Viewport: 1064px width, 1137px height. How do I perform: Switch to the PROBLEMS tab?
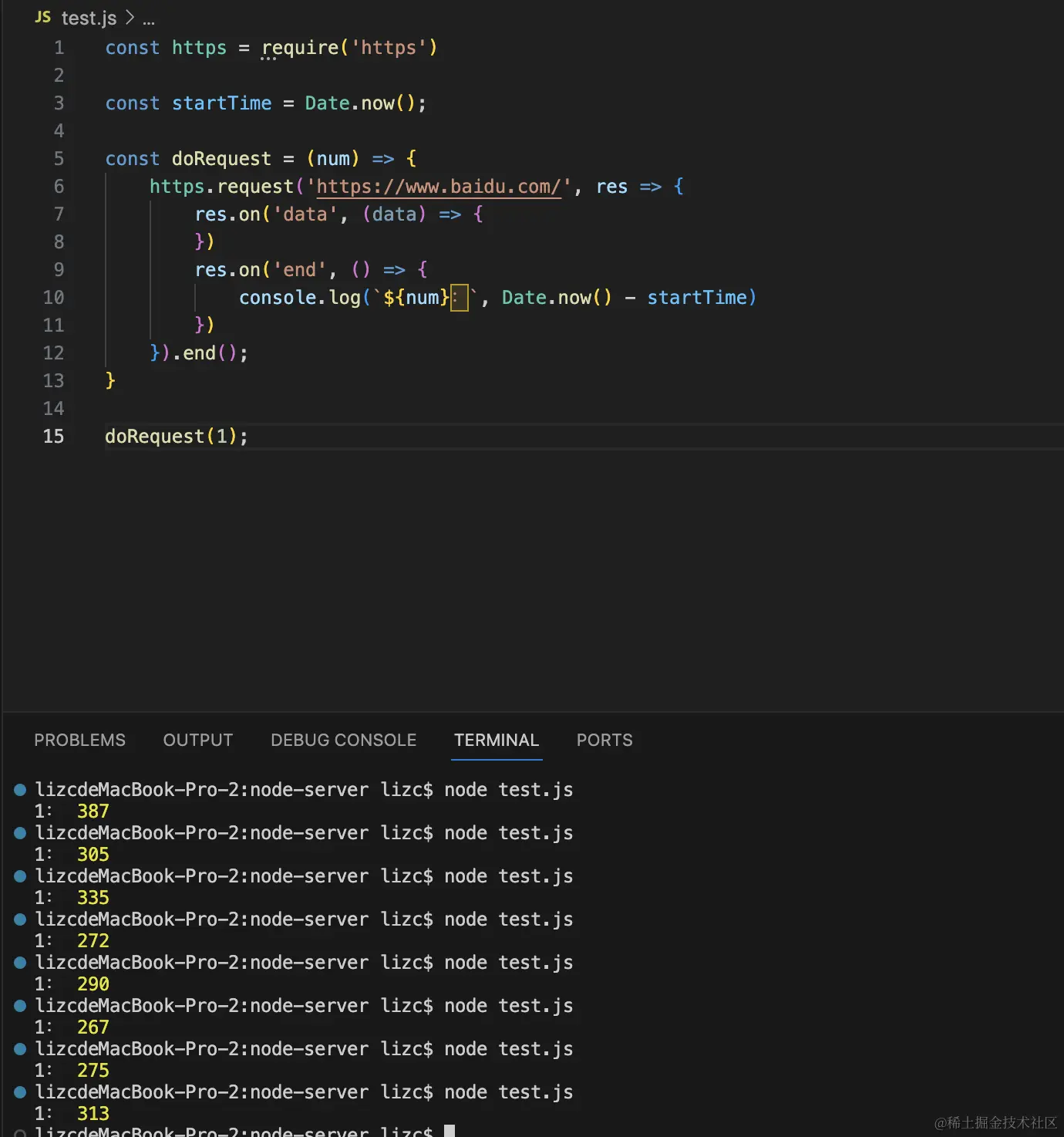coord(79,740)
